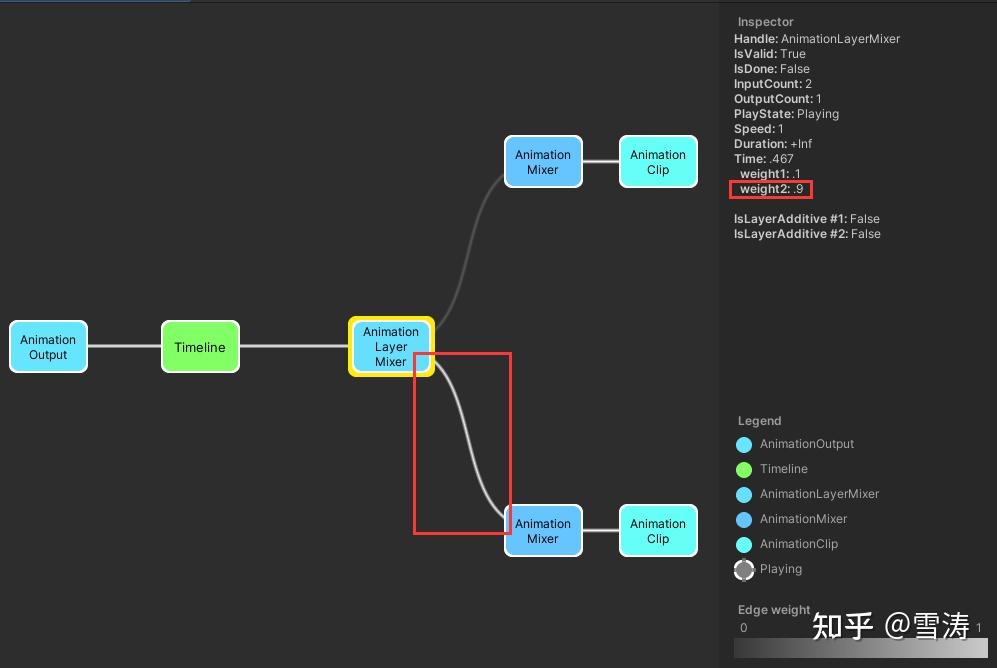Click the top Animation Mixer node
997x668 pixels.
543,160
